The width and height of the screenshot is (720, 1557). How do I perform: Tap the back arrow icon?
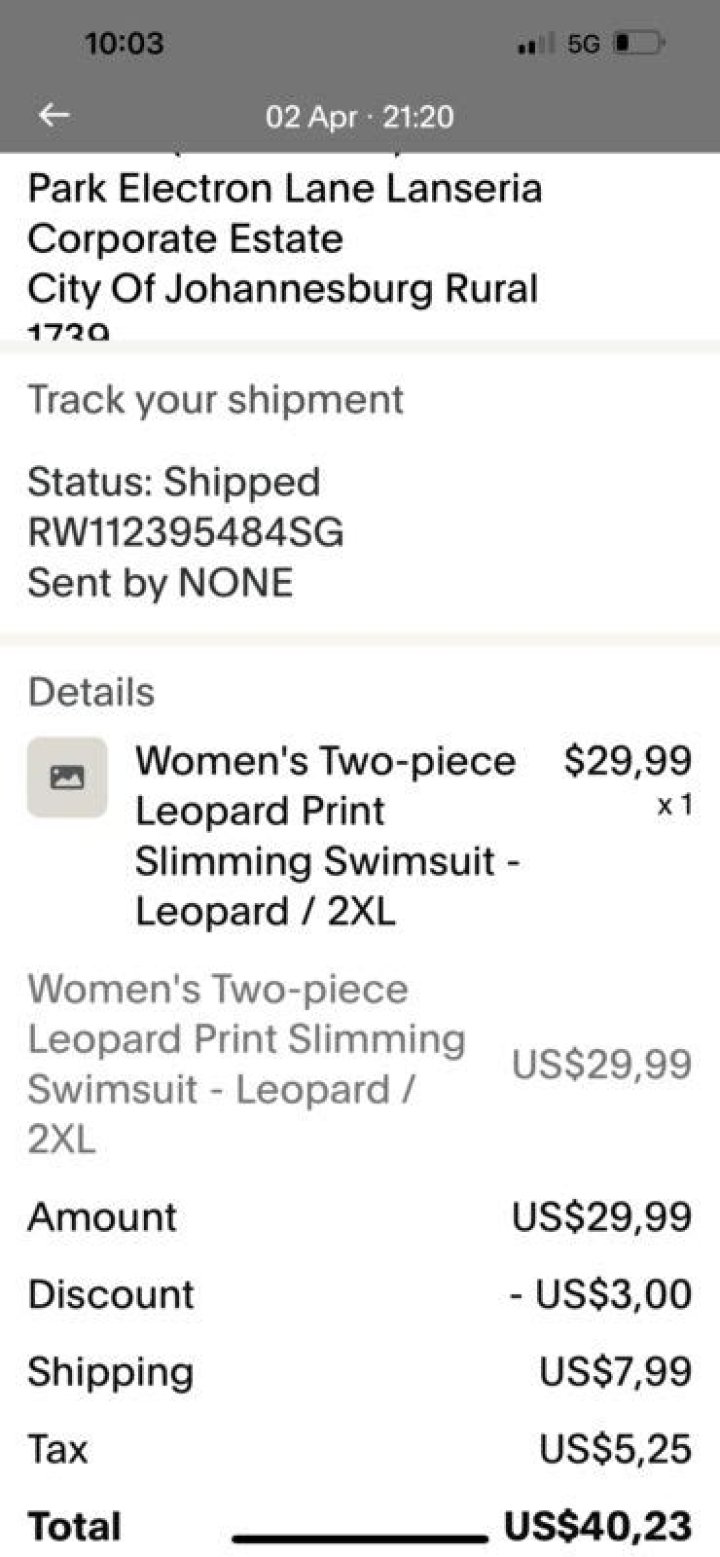coord(54,116)
